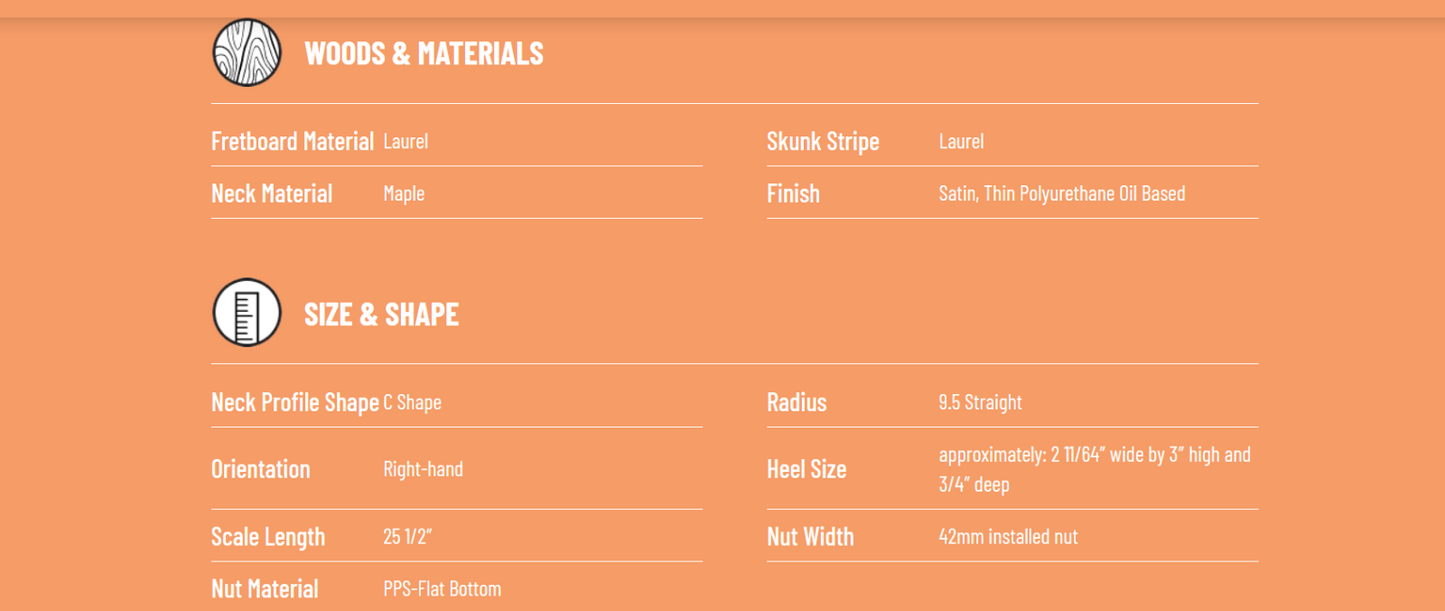This screenshot has height=611, width=1445.
Task: Click the Neck Material label
Action: click(272, 193)
